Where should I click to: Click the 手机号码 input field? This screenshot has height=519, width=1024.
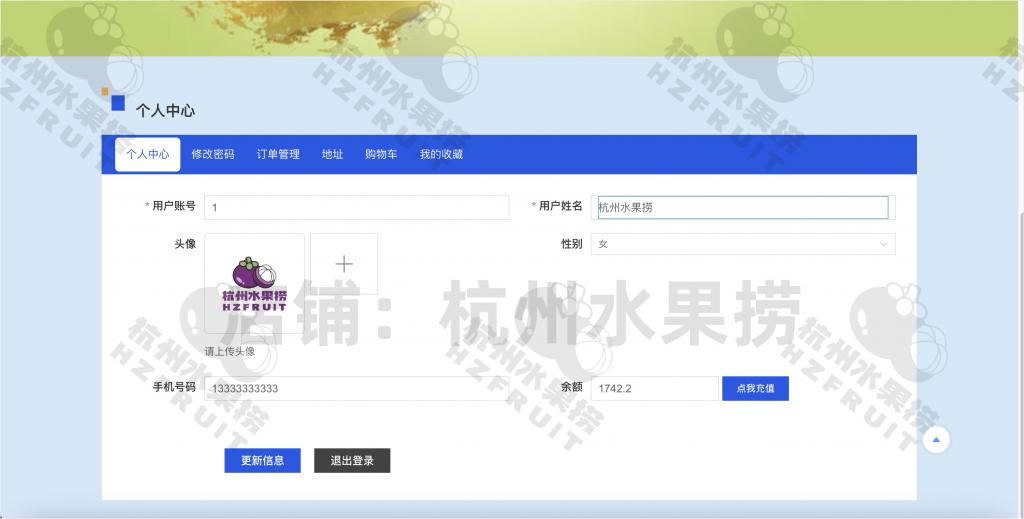(357, 388)
